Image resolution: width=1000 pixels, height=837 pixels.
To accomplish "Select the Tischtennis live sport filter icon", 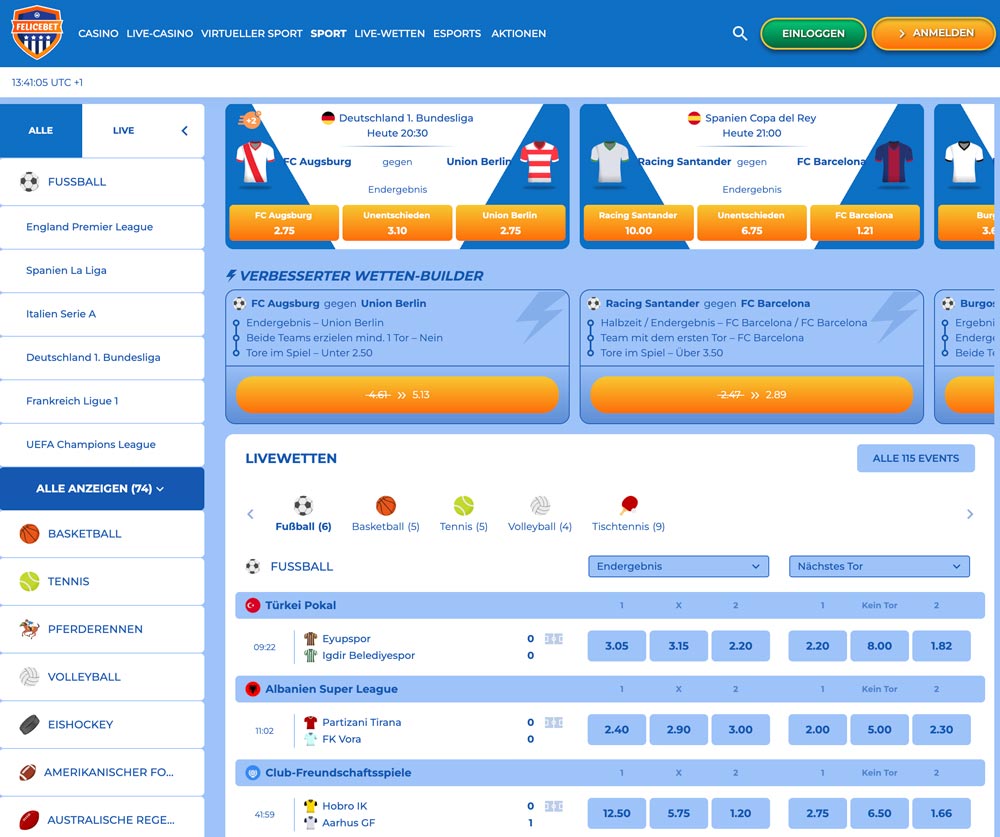I will click(x=628, y=505).
